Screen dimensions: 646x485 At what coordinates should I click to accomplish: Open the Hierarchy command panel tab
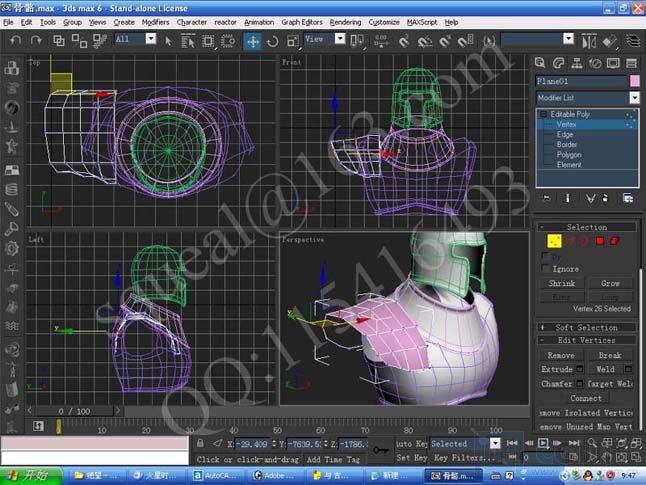577,63
